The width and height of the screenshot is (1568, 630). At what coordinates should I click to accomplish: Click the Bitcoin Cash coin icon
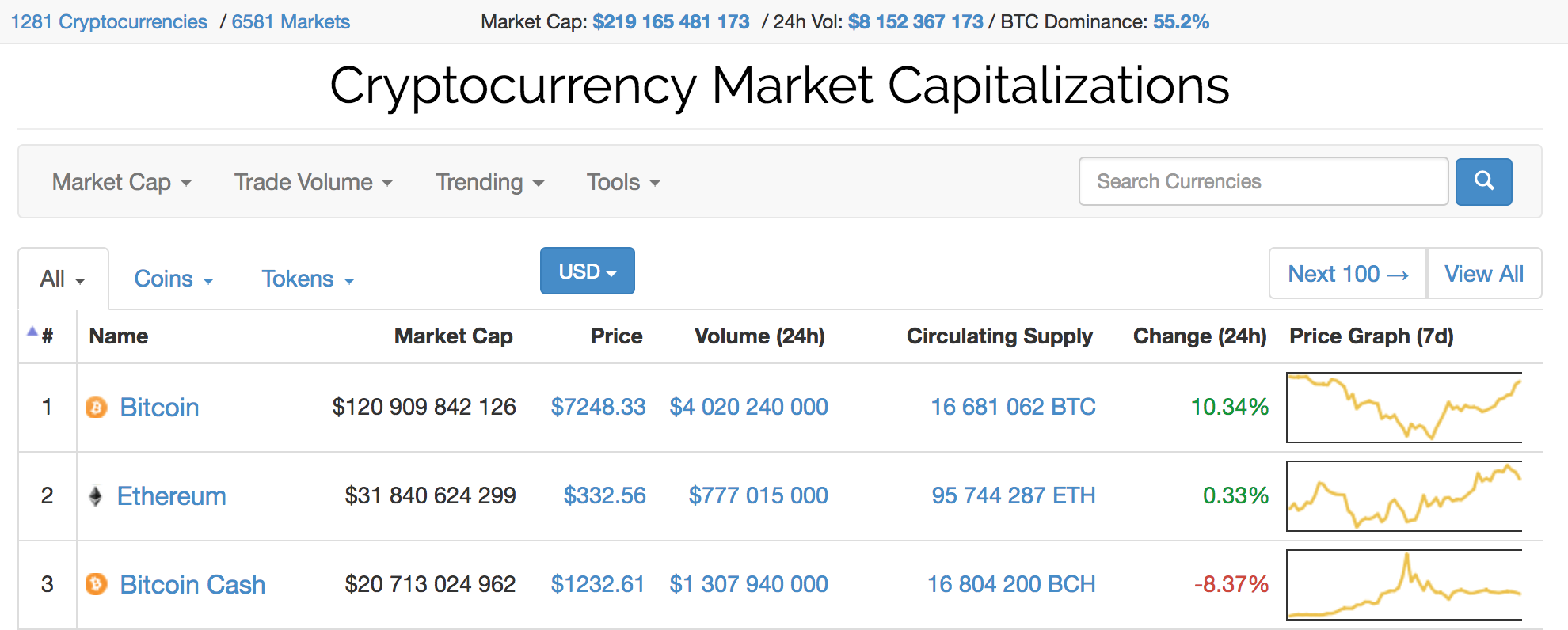point(96,584)
